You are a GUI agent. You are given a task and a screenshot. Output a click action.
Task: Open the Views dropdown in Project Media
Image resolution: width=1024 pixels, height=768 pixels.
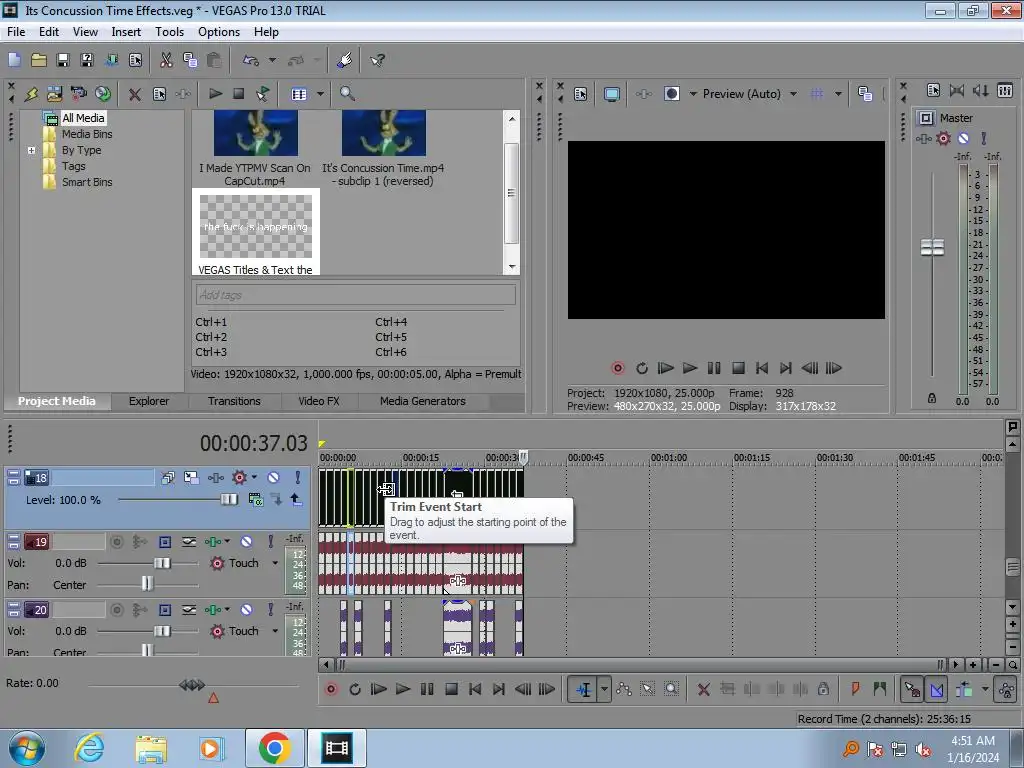(320, 94)
